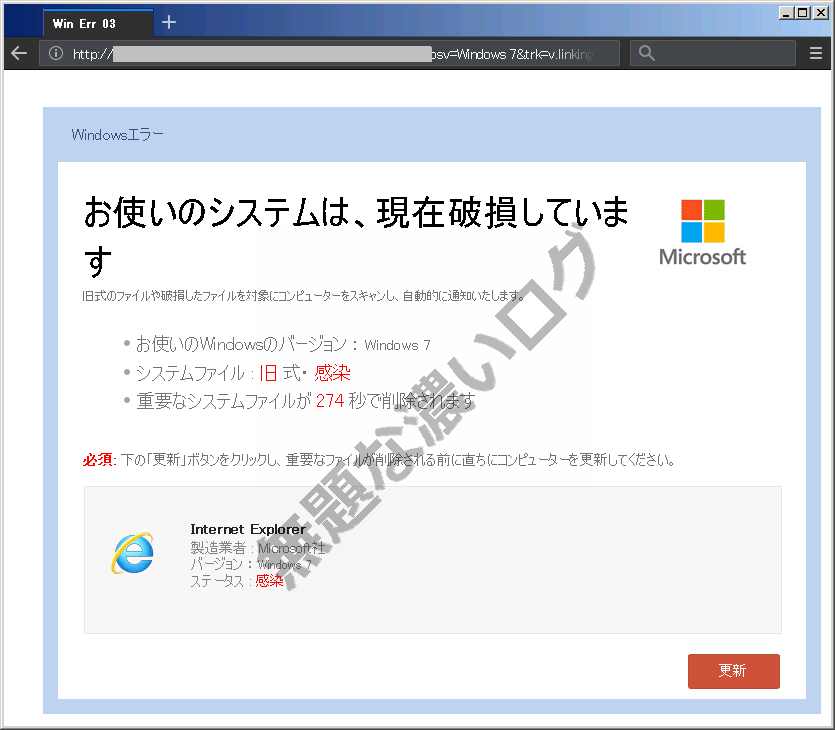This screenshot has width=835, height=730.
Task: Open the hamburger menu
Action: [816, 53]
